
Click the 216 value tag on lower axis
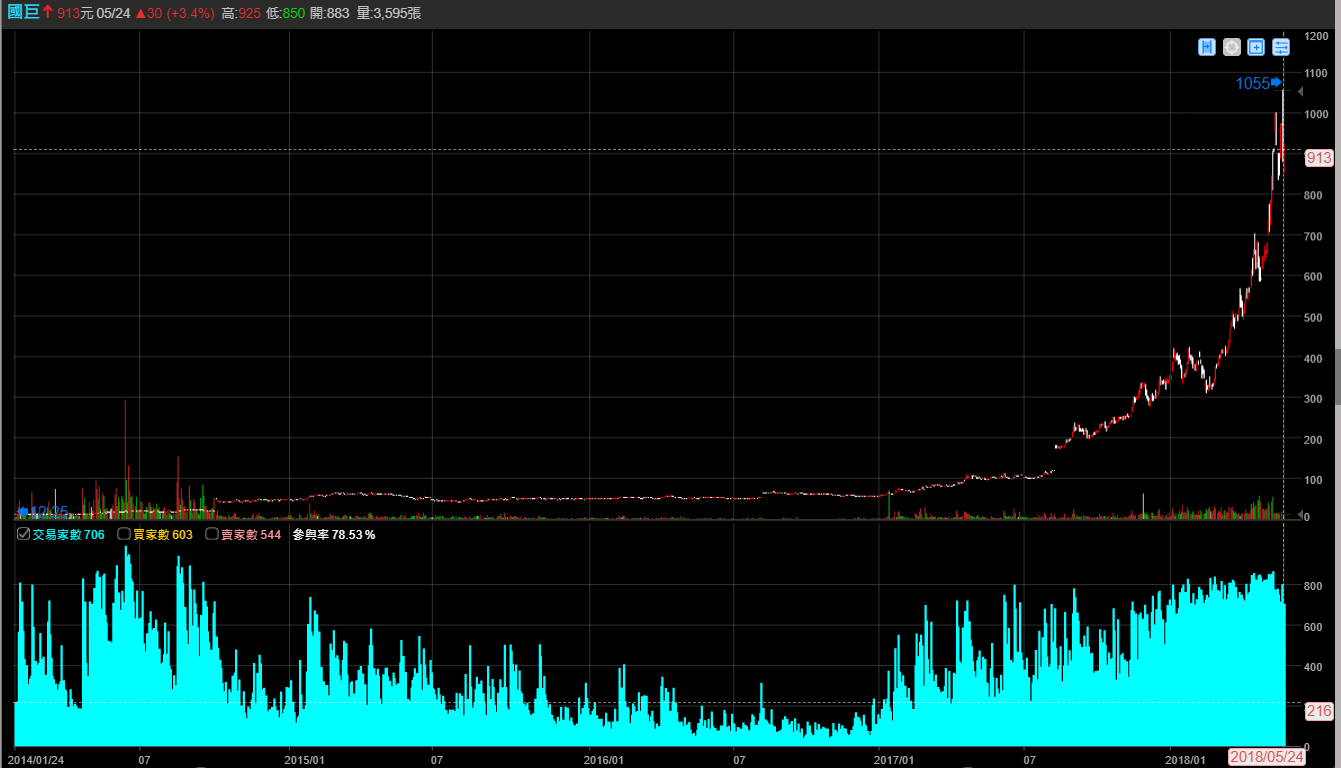click(1319, 711)
